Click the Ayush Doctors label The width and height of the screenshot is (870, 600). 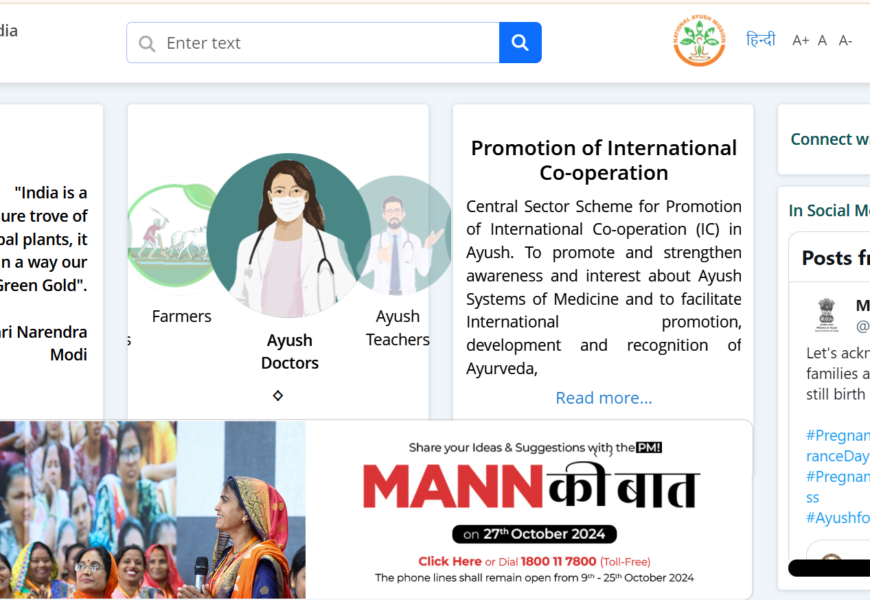point(290,351)
